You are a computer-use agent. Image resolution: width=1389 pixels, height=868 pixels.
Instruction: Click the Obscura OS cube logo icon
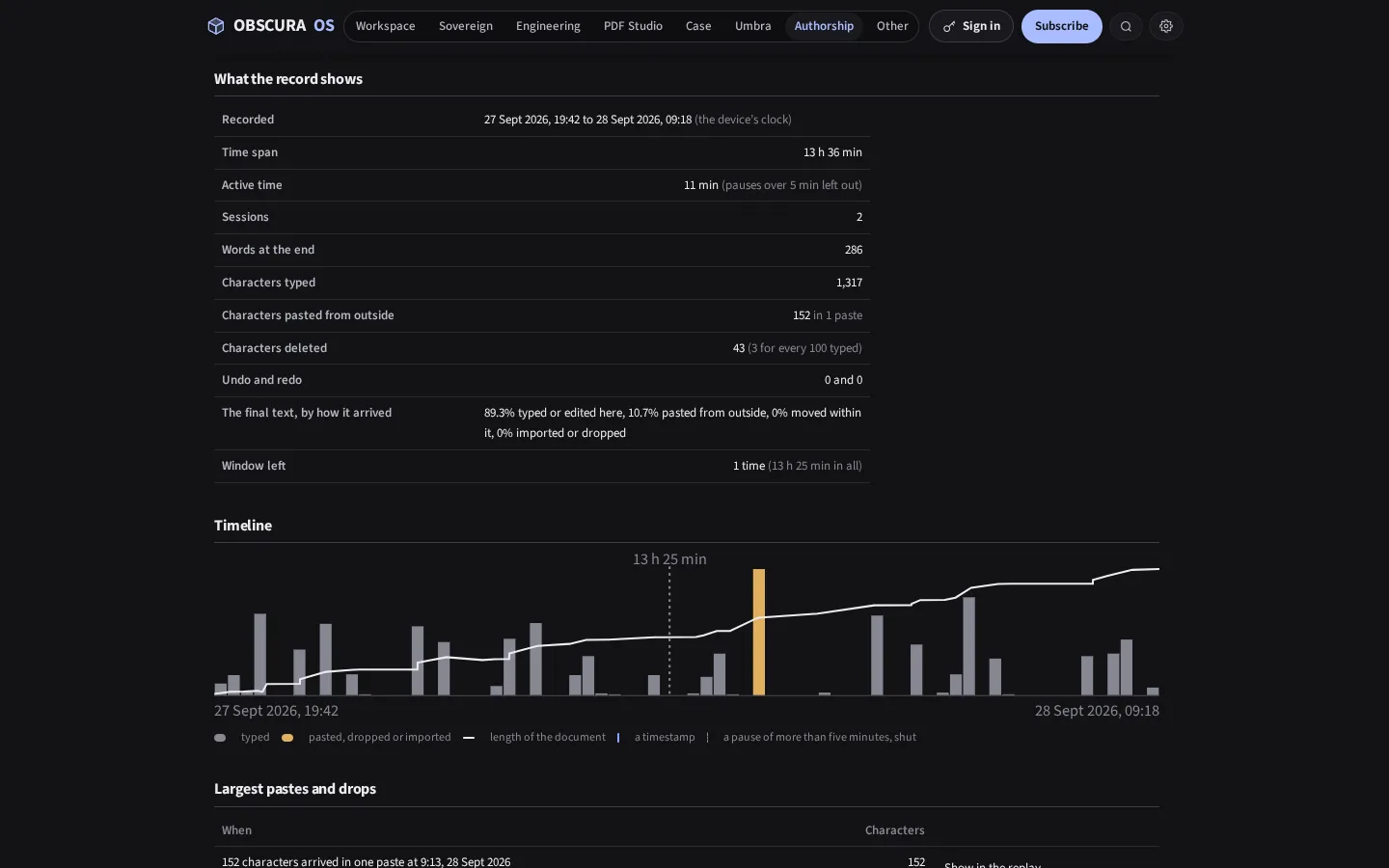point(216,26)
